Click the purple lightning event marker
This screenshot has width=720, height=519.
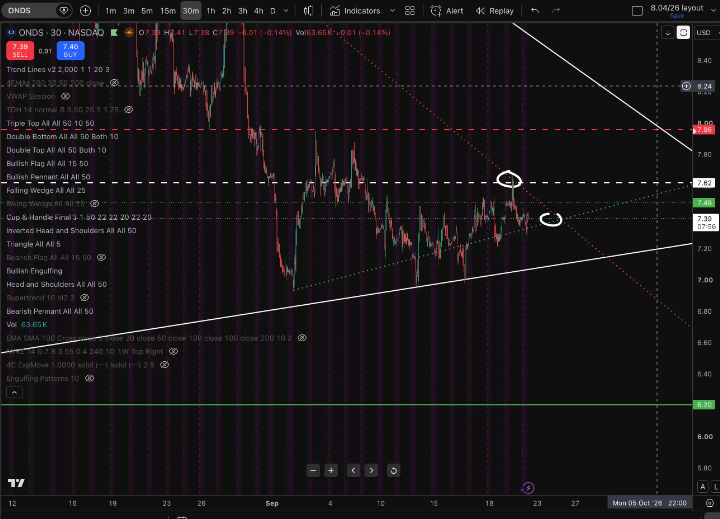[528, 488]
